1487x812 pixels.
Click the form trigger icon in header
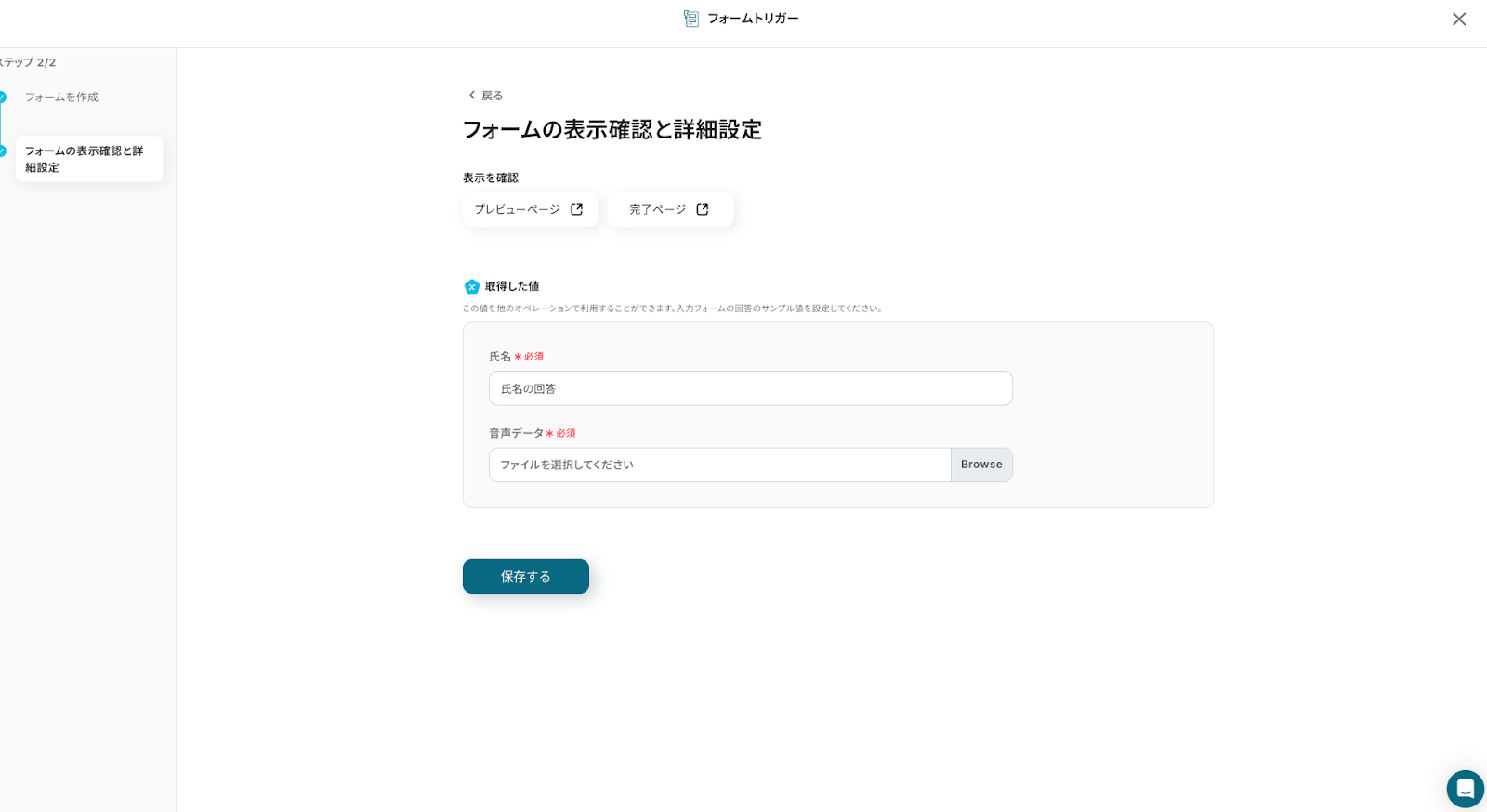tap(691, 19)
